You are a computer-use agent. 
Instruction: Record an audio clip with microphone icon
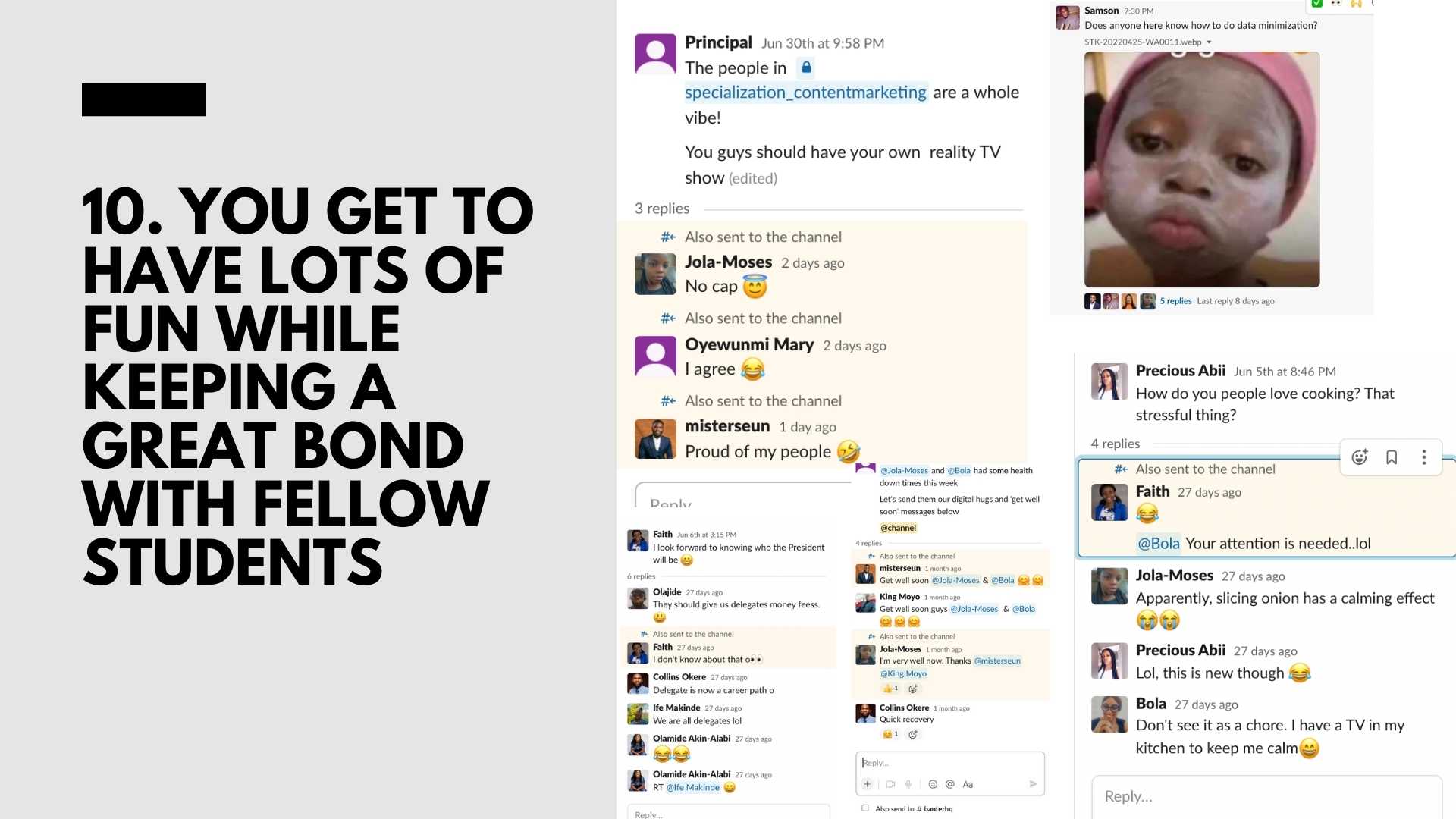click(x=908, y=784)
